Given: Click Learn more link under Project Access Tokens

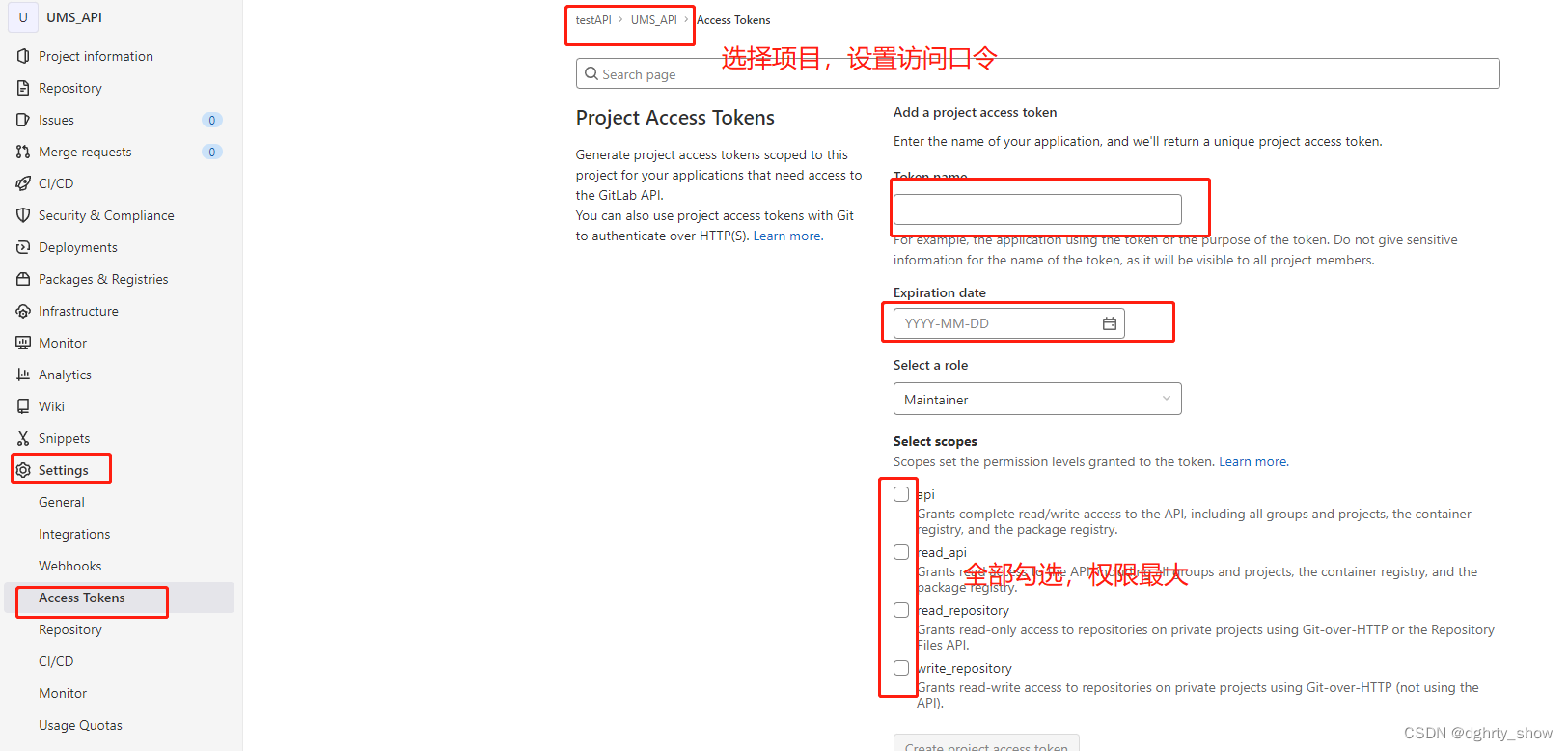Looking at the screenshot, I should (x=788, y=236).
